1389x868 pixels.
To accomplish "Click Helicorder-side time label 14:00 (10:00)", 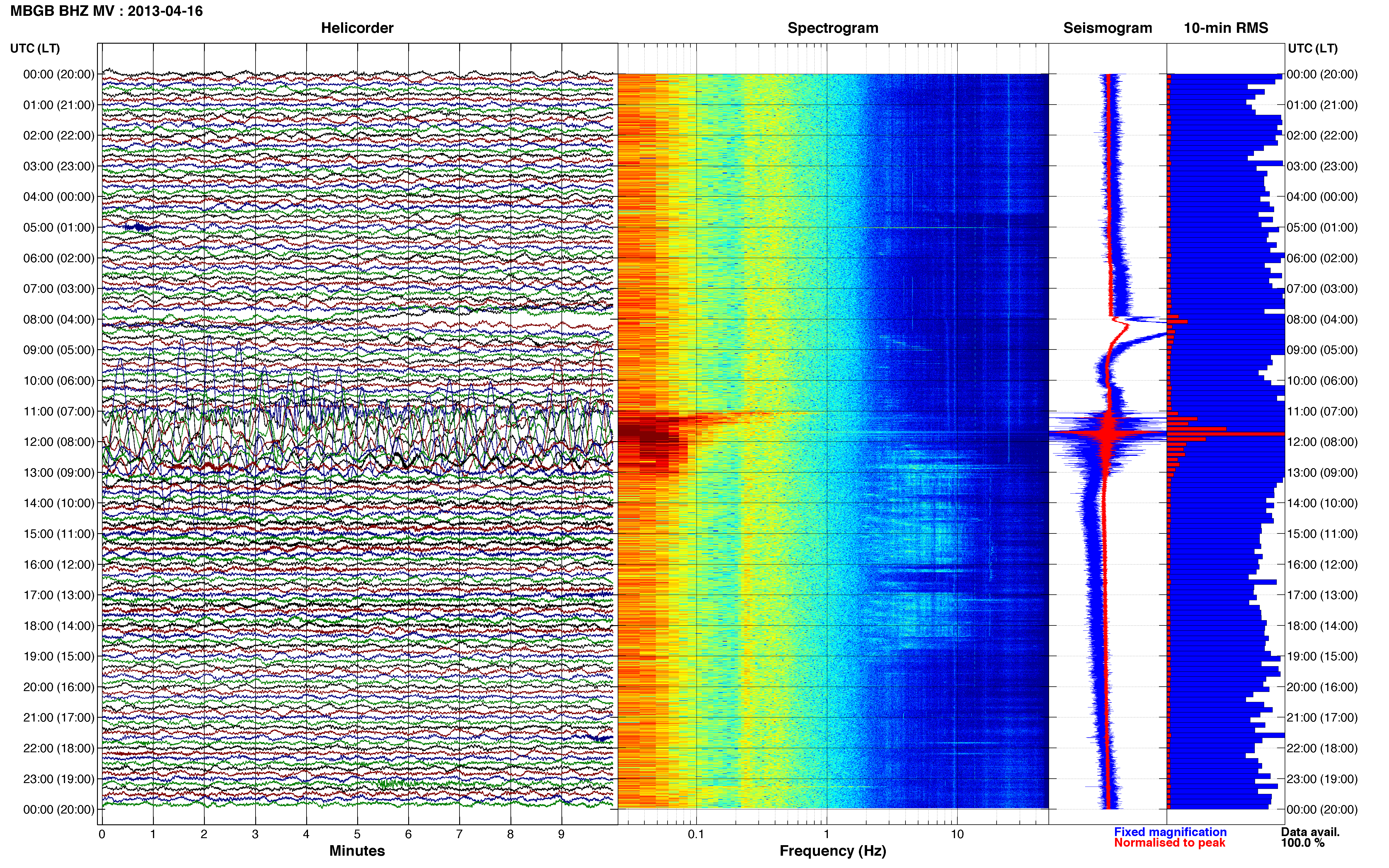I will click(x=59, y=504).
